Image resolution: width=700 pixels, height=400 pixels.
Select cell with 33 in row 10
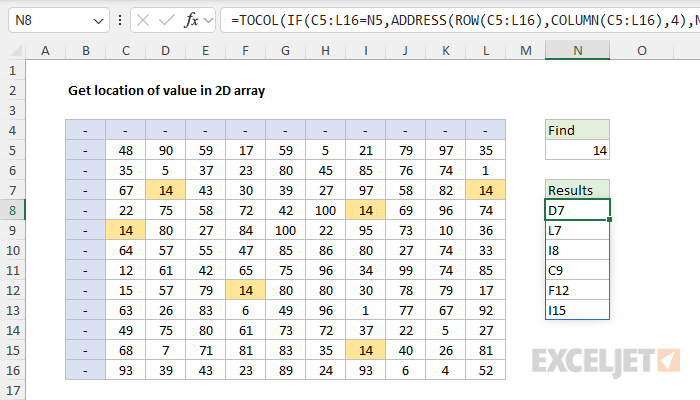click(x=486, y=250)
